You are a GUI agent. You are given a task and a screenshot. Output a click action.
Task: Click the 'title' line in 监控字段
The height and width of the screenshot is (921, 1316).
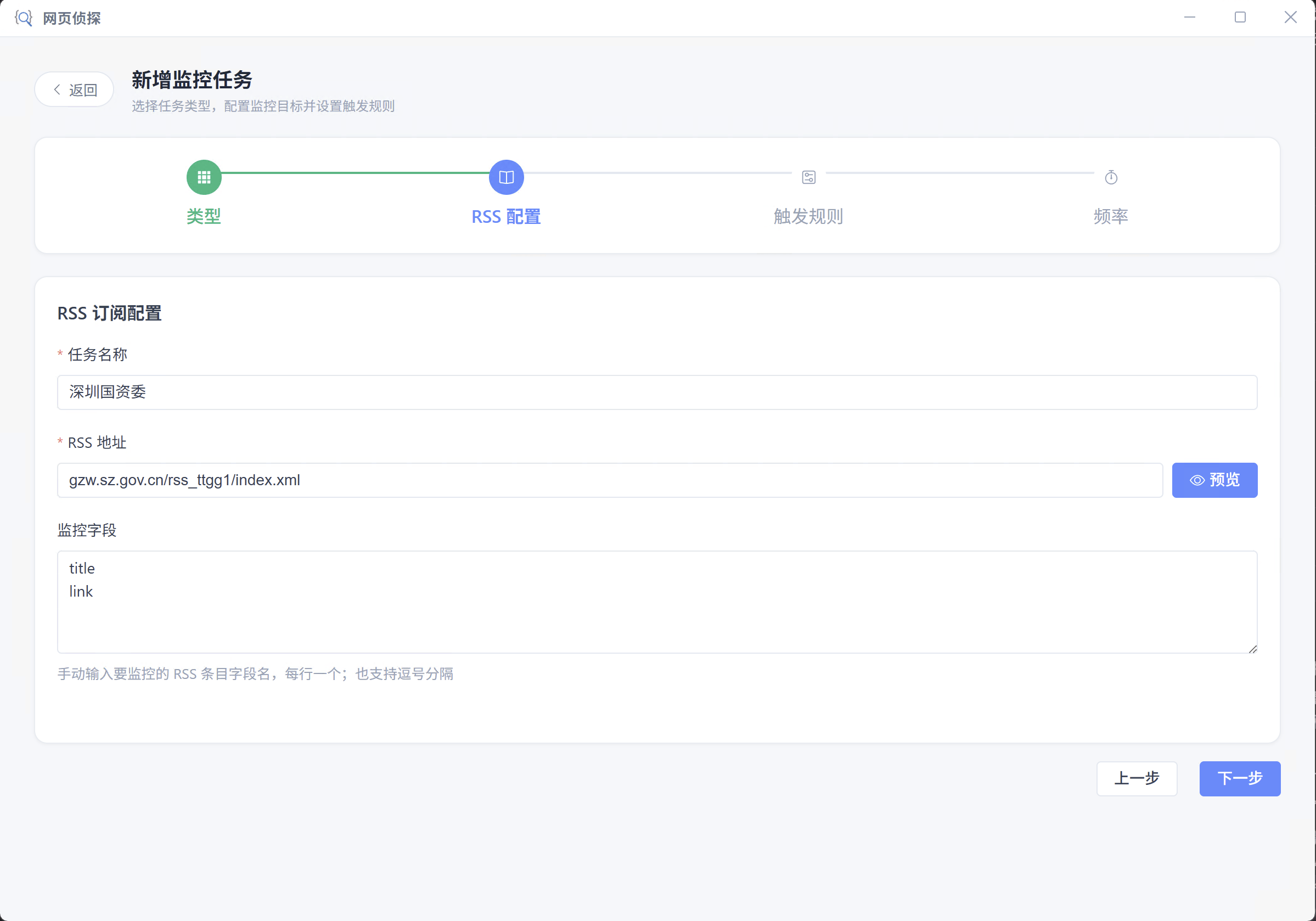point(82,568)
